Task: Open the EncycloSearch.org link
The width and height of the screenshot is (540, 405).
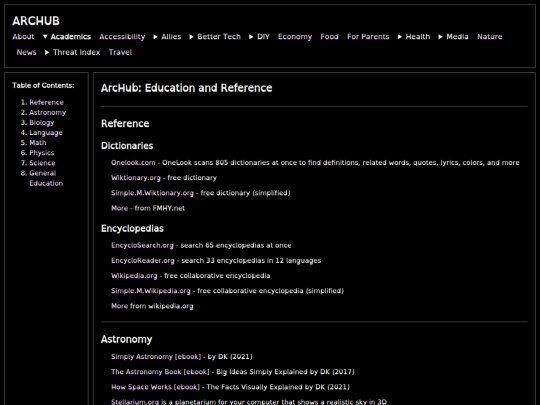Action: 142,245
